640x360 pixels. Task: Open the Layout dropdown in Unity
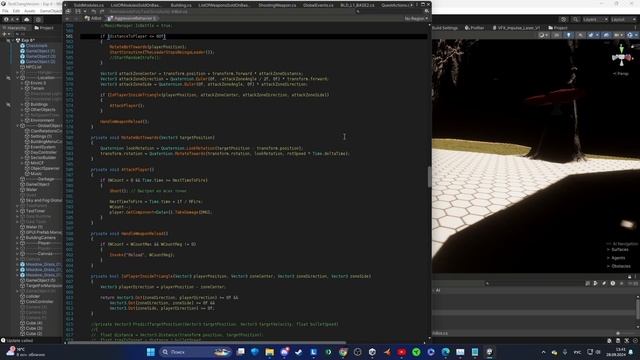pyautogui.click(x=622, y=19)
